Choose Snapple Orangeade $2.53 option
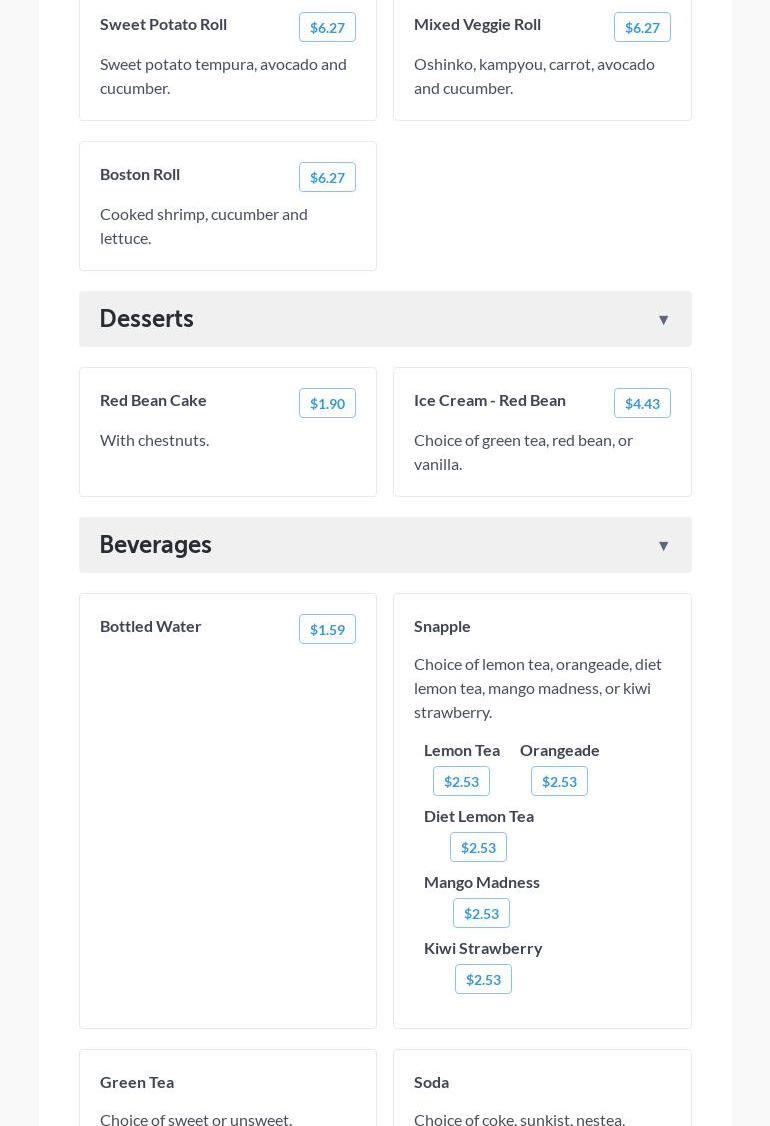This screenshot has height=1126, width=770. [559, 782]
